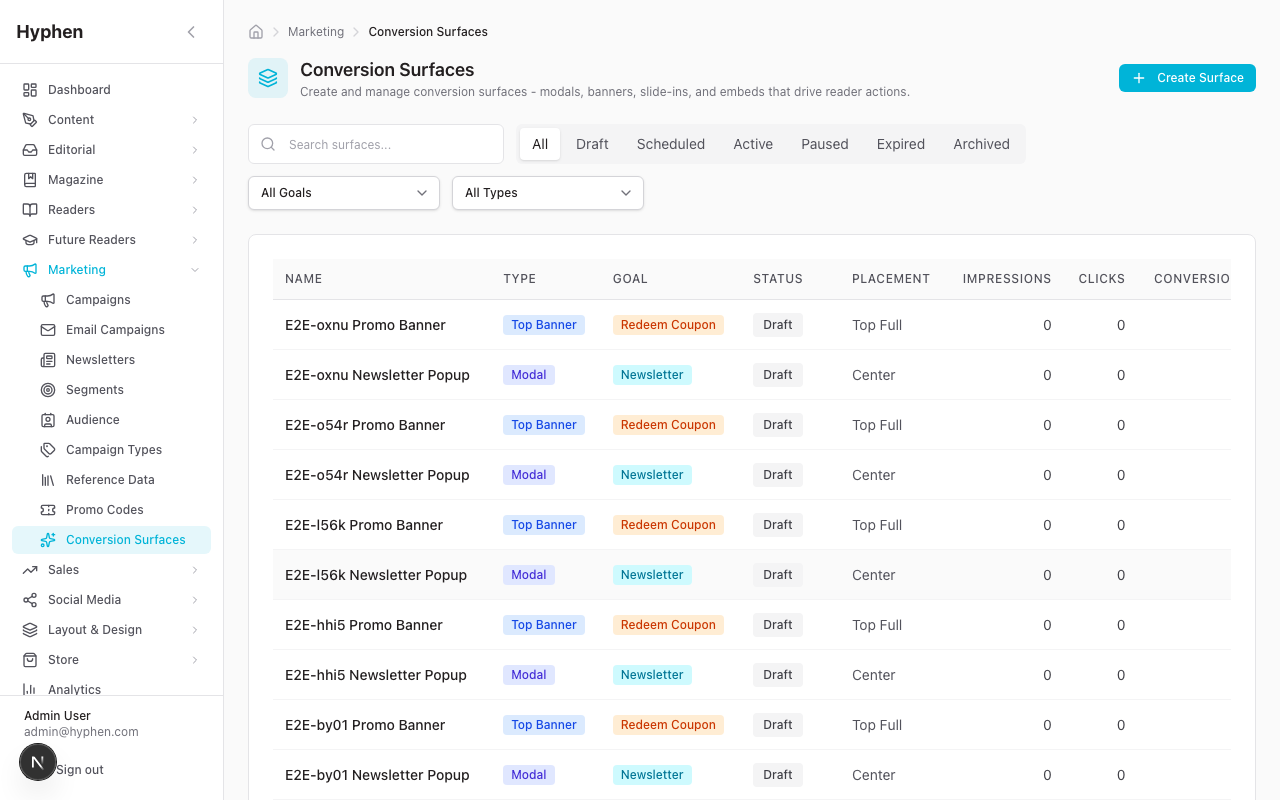Open E2E-oxnu Promo Banner row

point(365,325)
